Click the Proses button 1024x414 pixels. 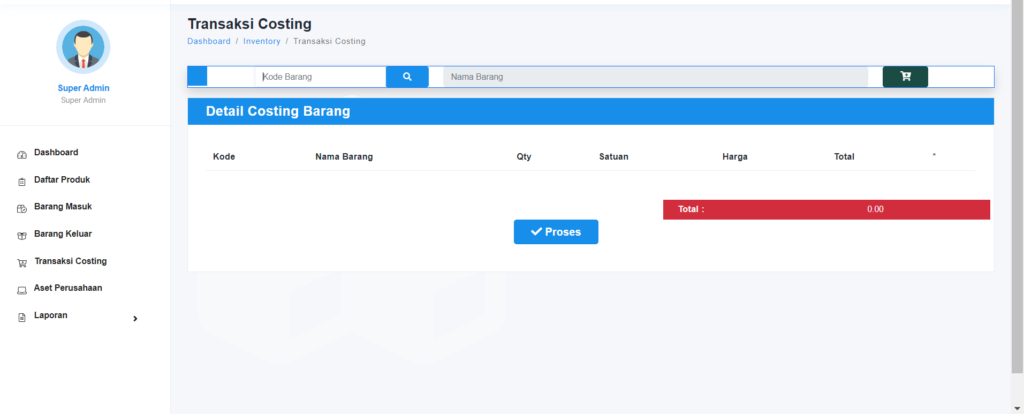coord(556,232)
